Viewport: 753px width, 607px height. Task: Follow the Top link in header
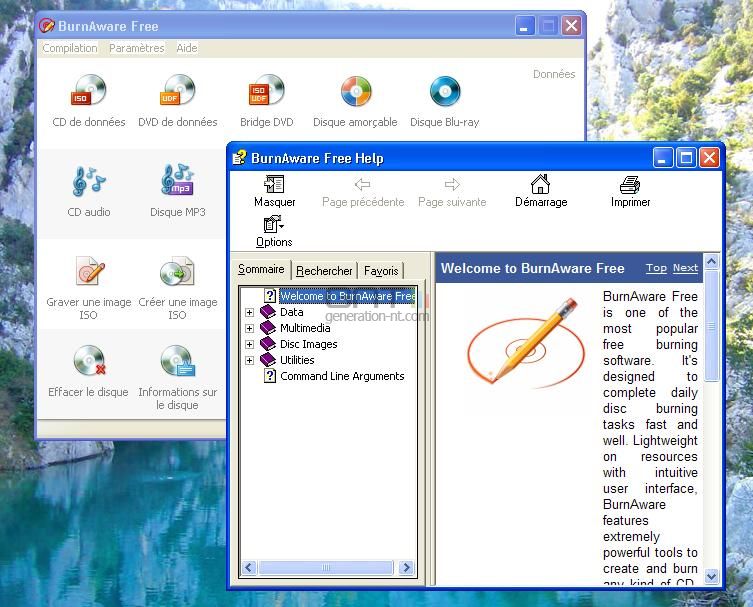coord(656,268)
